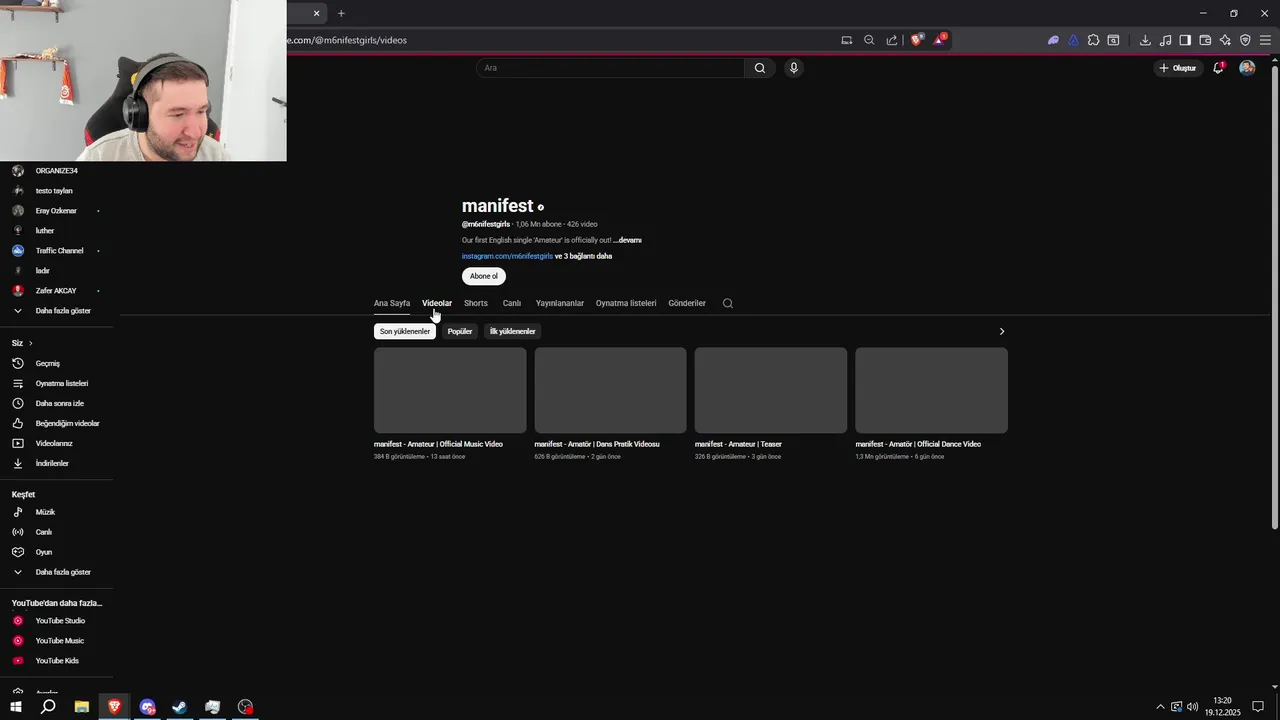Viewport: 1280px width, 720px height.
Task: Switch to the Gönderiler channel tab
Action: pos(687,303)
